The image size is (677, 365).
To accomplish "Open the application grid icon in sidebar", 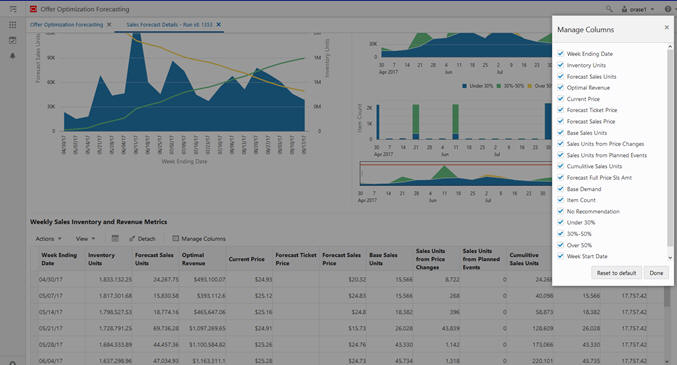I will coord(13,25).
